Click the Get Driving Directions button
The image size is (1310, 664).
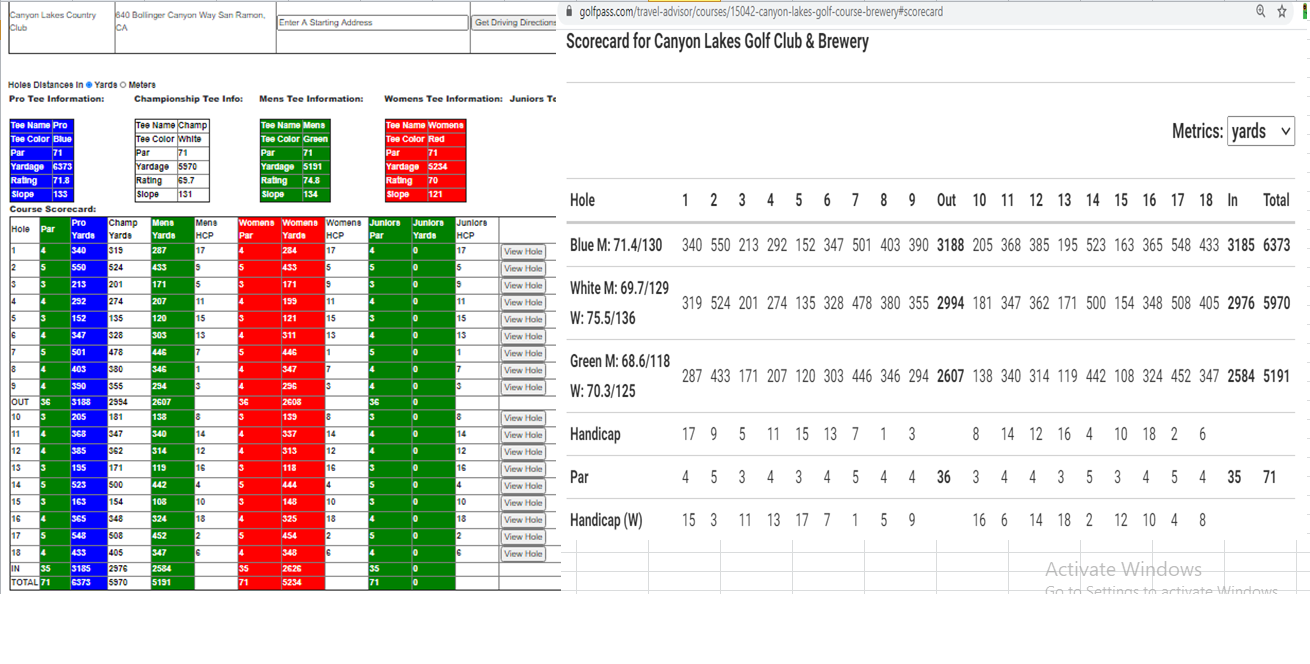(515, 22)
